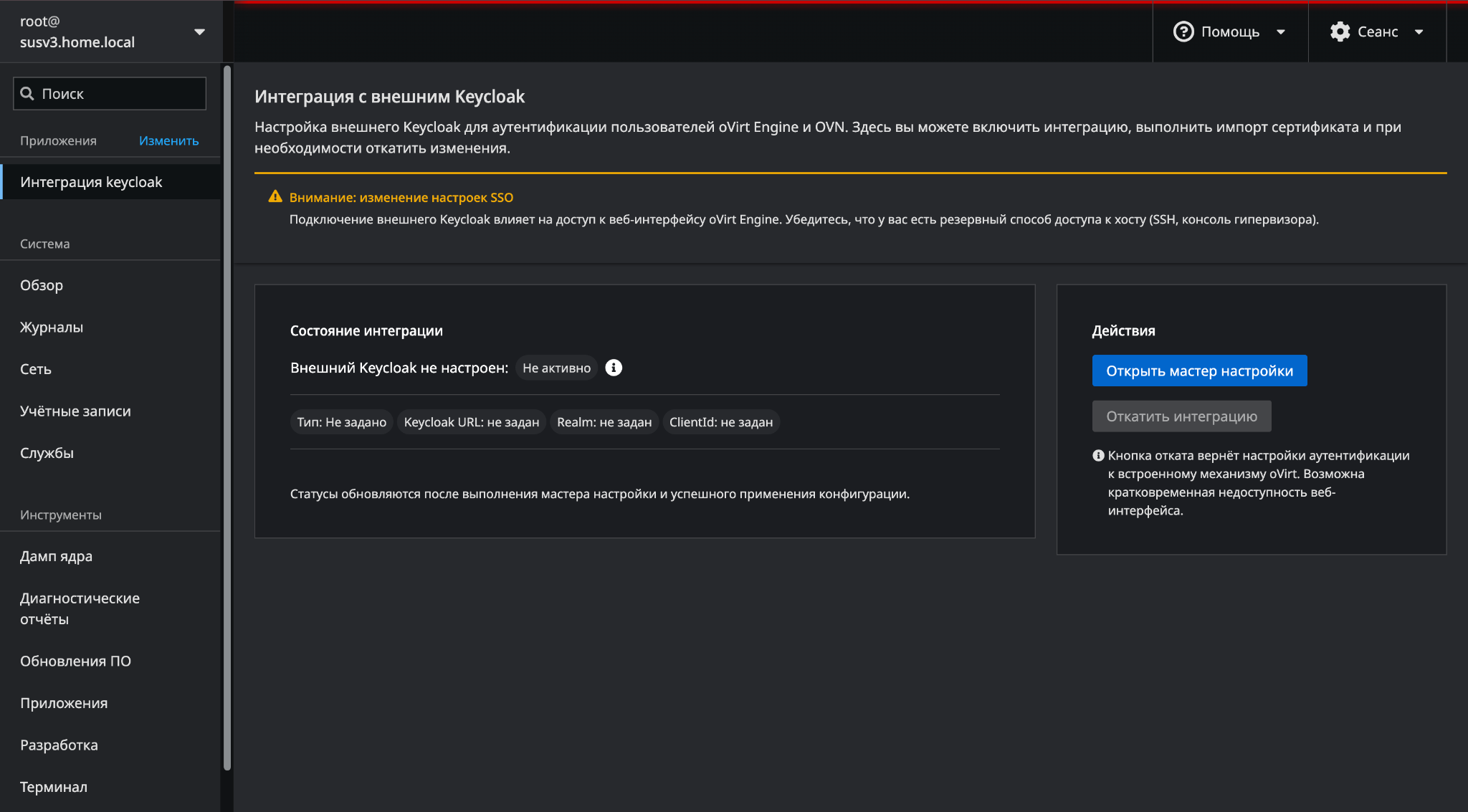Click the Помощь question mark icon
The height and width of the screenshot is (812, 1468).
tap(1183, 32)
